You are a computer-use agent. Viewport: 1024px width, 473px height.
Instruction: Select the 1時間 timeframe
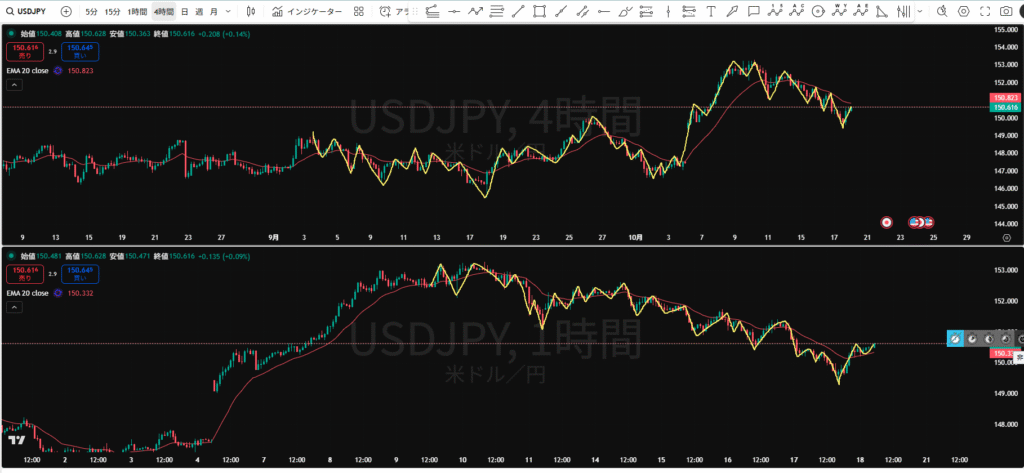point(137,11)
